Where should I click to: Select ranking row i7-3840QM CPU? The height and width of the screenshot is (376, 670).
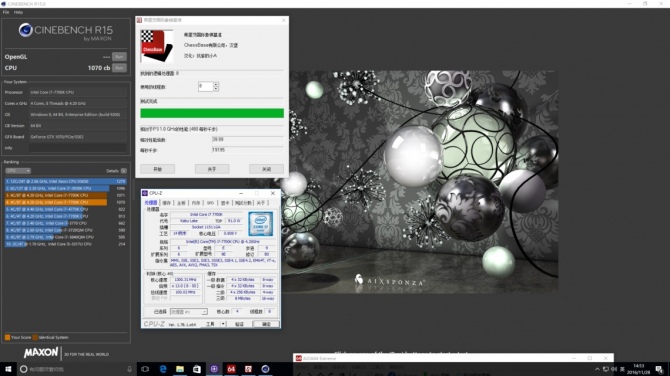65,237
